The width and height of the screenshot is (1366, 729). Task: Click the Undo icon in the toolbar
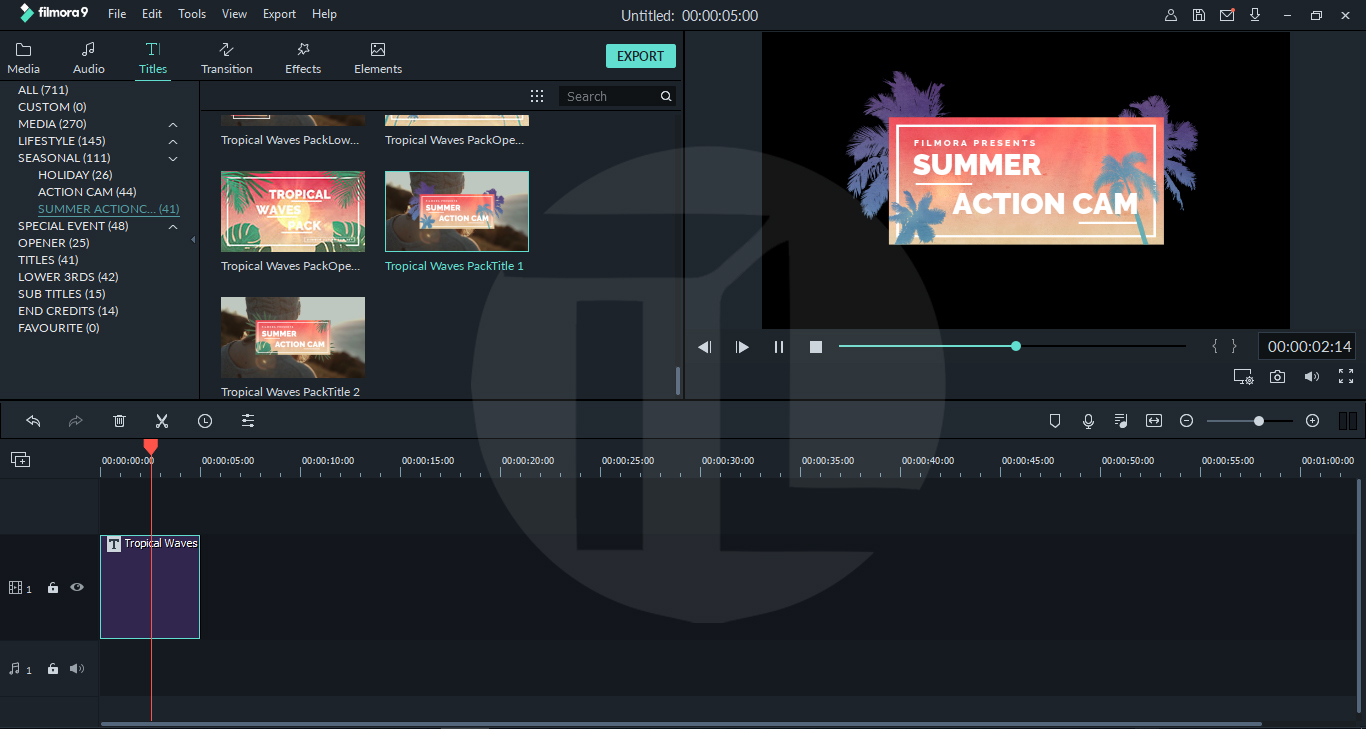pyautogui.click(x=33, y=420)
